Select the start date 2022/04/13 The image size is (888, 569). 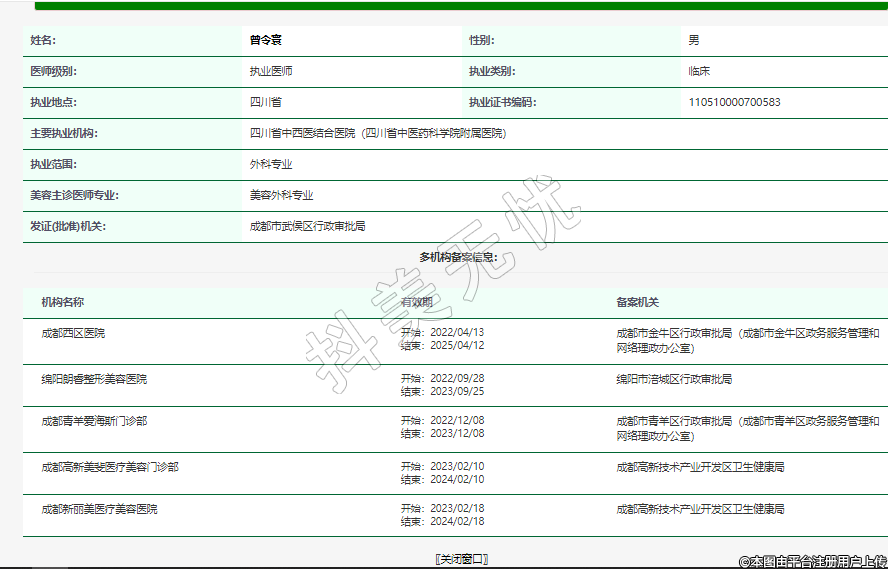click(x=456, y=332)
